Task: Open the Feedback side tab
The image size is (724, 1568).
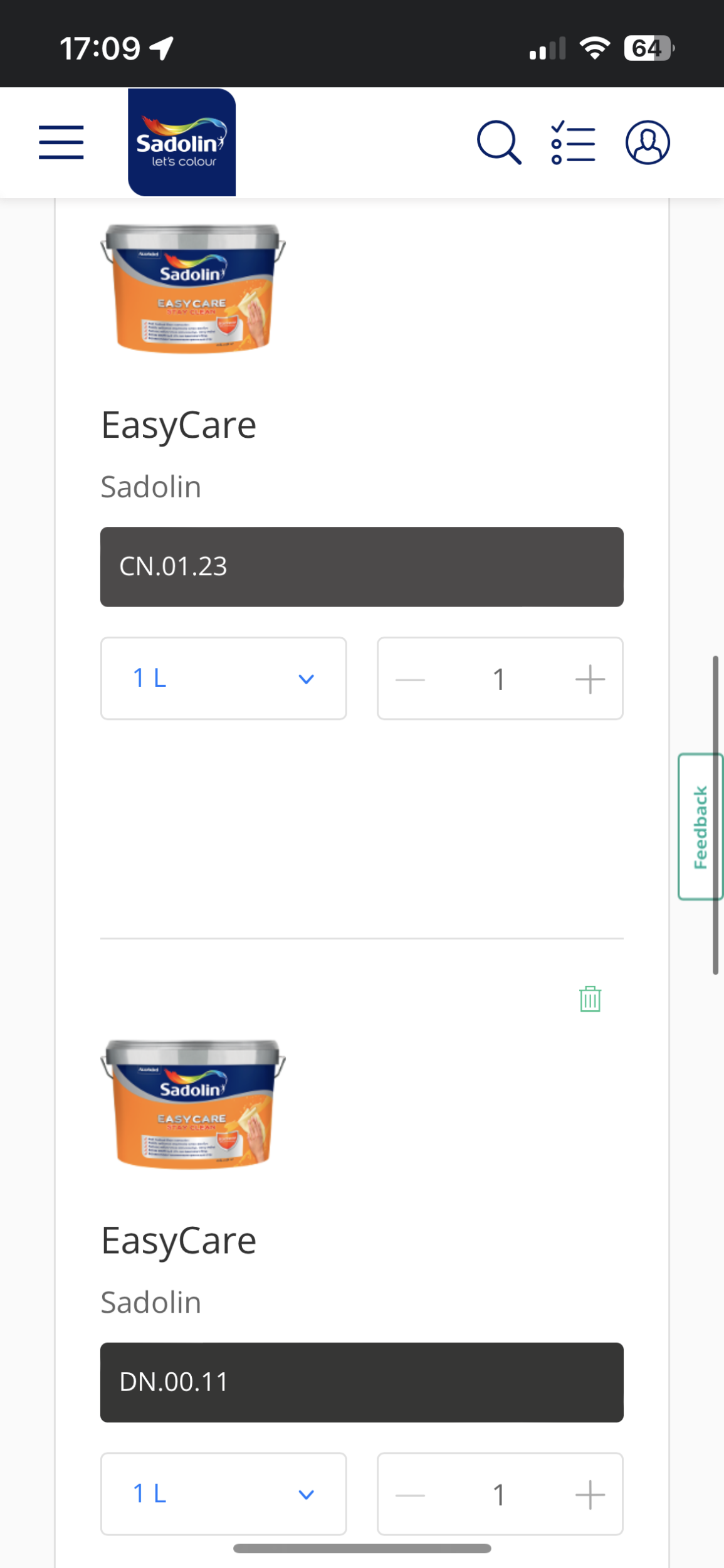Action: point(700,827)
